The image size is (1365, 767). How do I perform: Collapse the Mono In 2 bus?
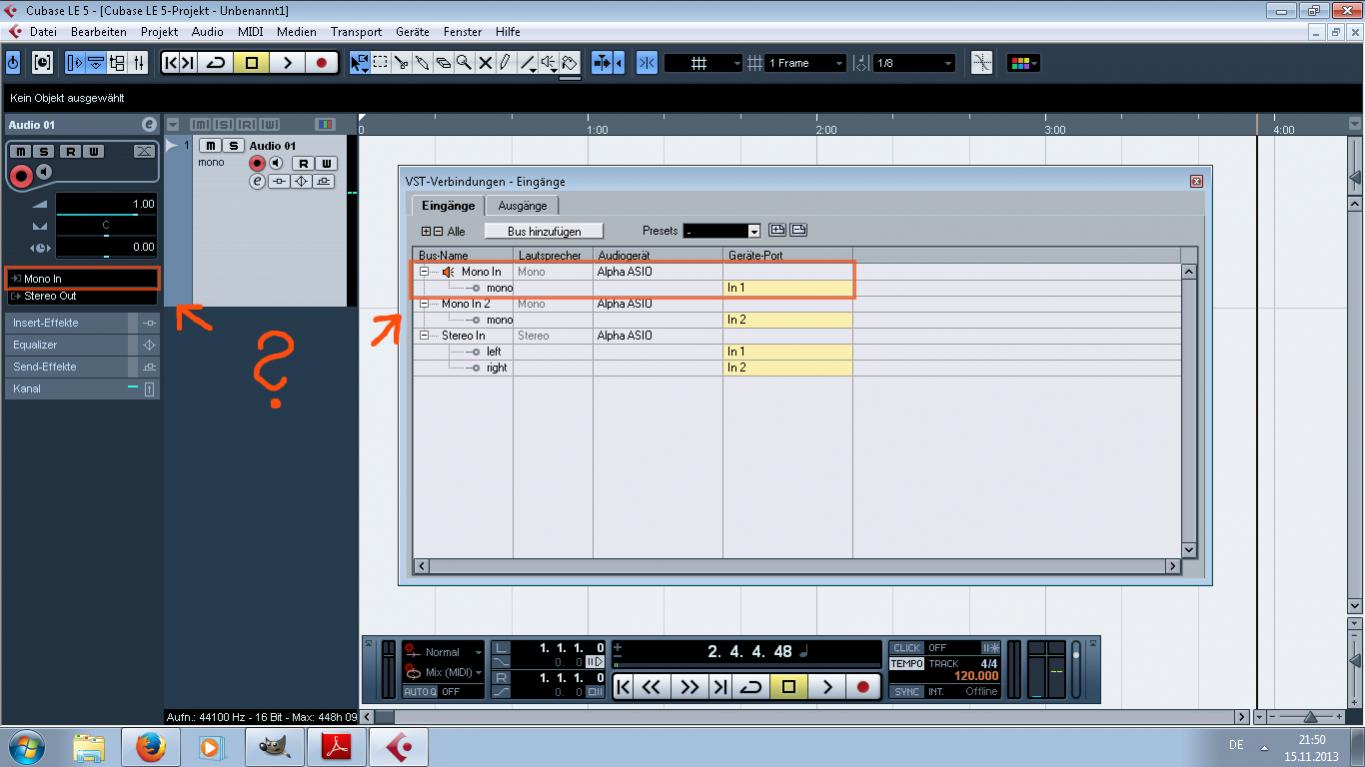coord(424,304)
